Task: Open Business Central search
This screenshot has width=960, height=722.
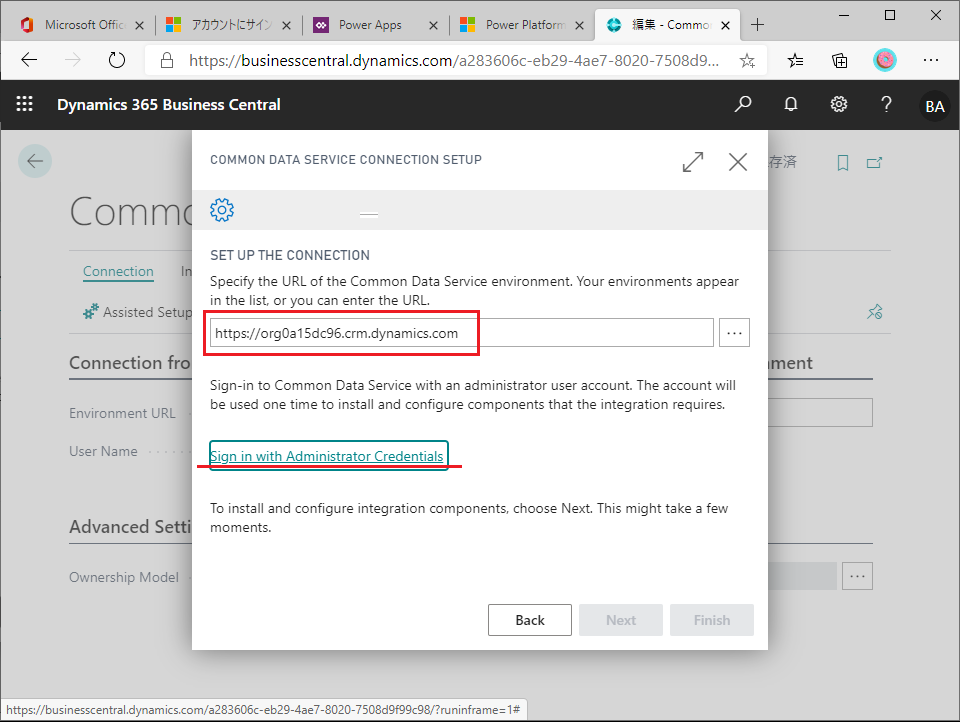Action: (x=743, y=104)
